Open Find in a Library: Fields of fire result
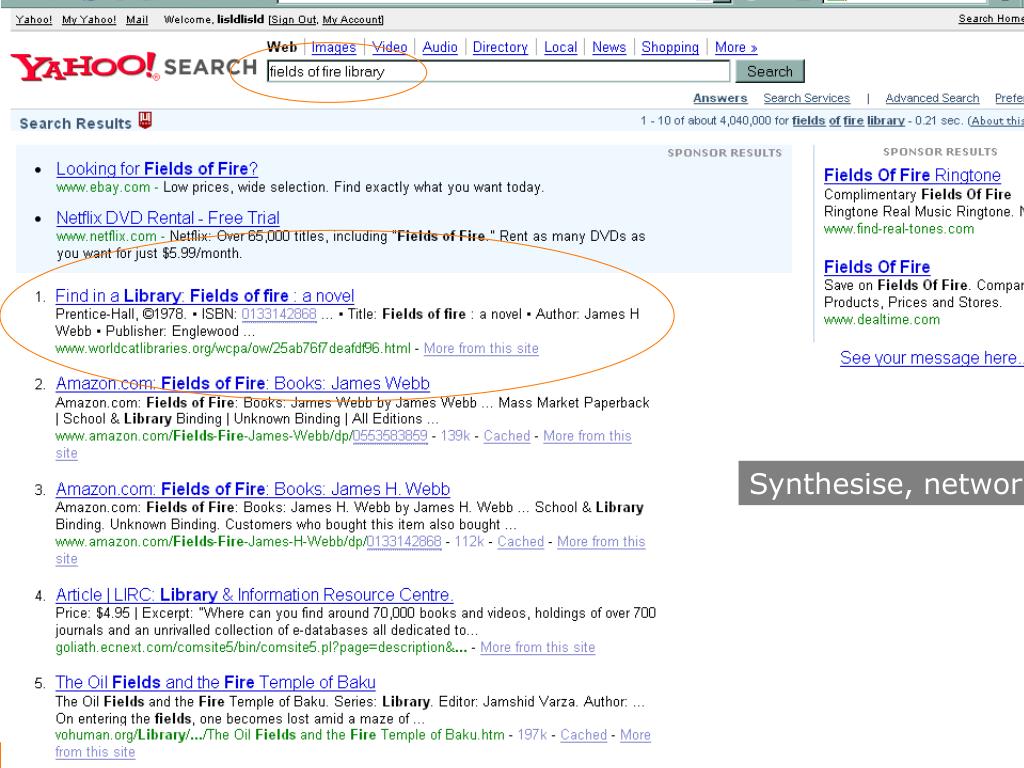The width and height of the screenshot is (1024, 768). [x=205, y=296]
